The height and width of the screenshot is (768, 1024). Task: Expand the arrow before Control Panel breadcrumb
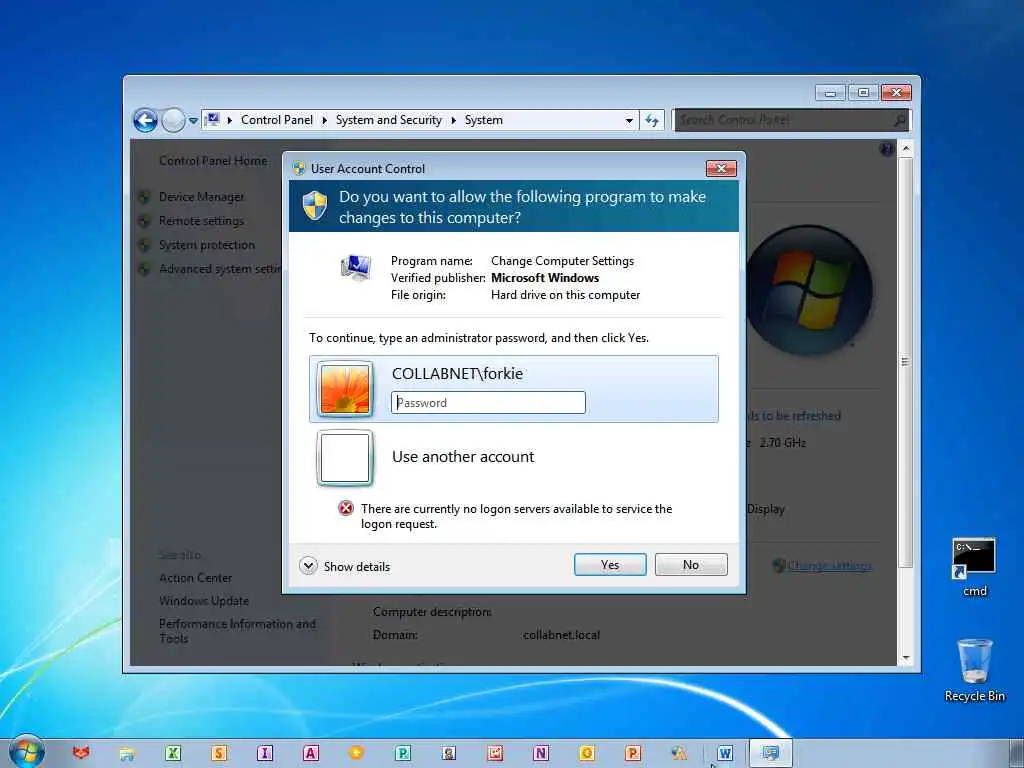230,120
